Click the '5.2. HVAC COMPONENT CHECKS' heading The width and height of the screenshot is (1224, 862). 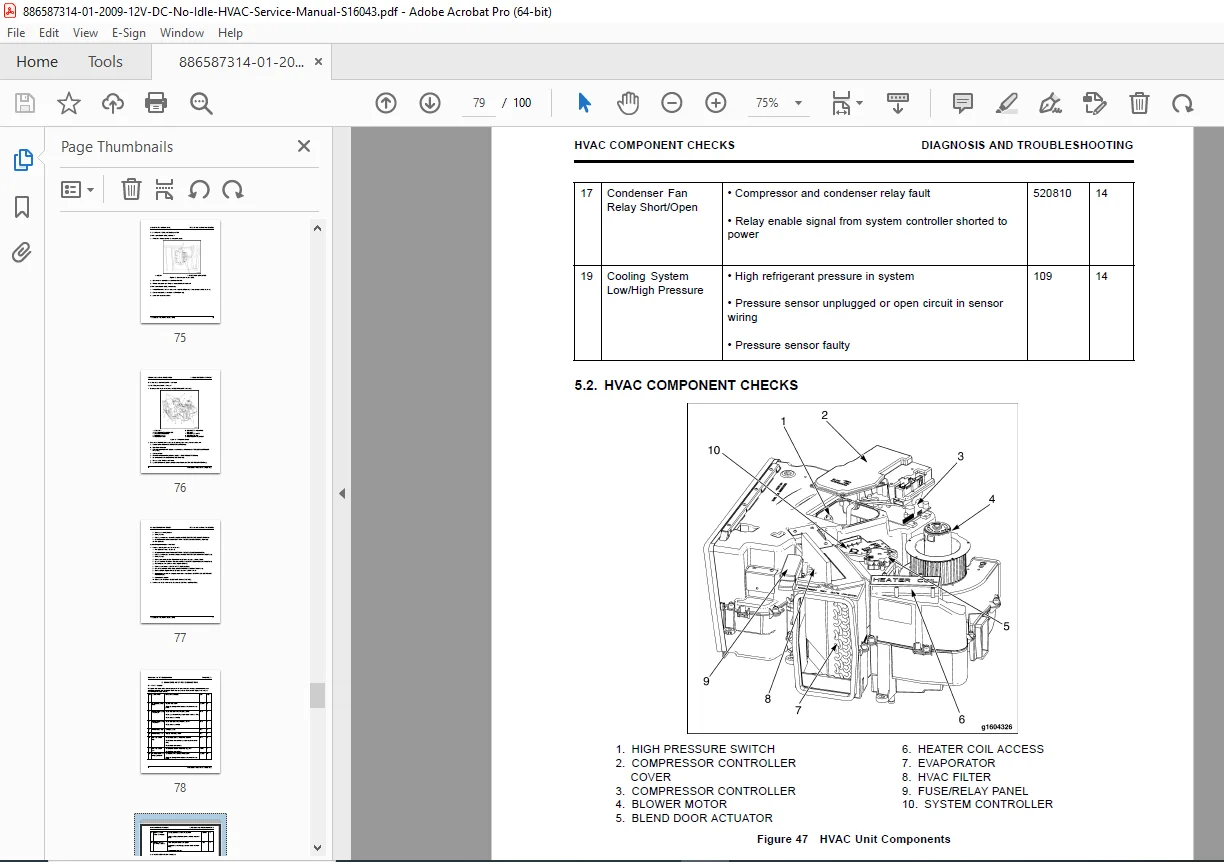686,385
